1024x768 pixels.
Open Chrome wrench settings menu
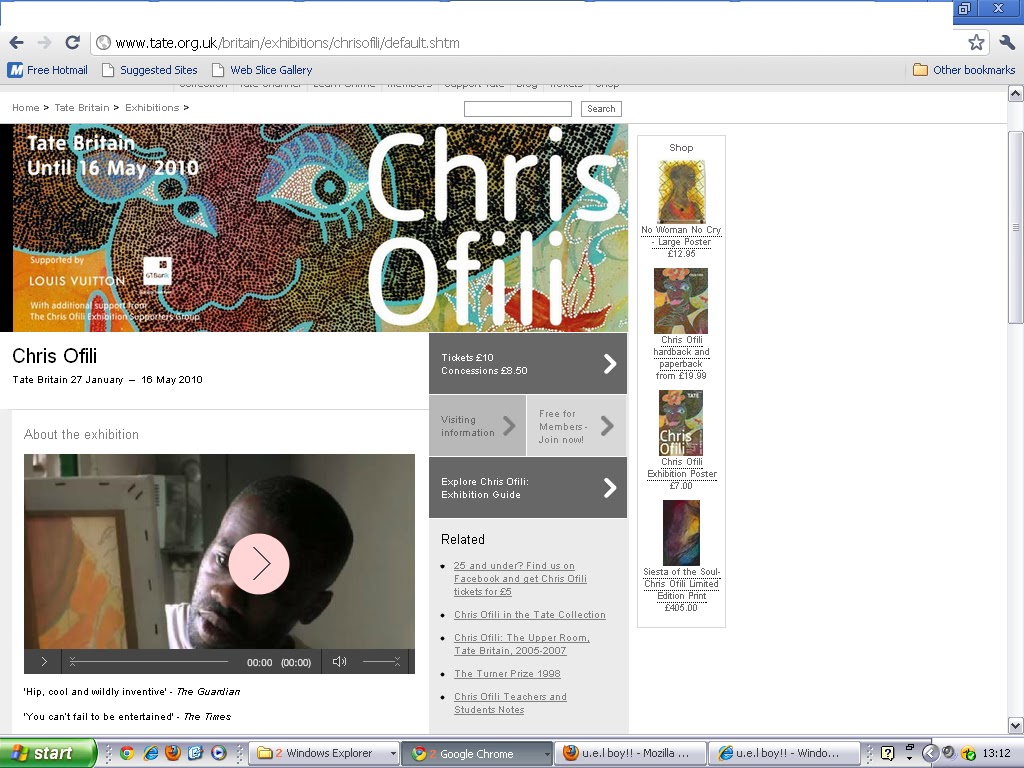[x=1007, y=42]
